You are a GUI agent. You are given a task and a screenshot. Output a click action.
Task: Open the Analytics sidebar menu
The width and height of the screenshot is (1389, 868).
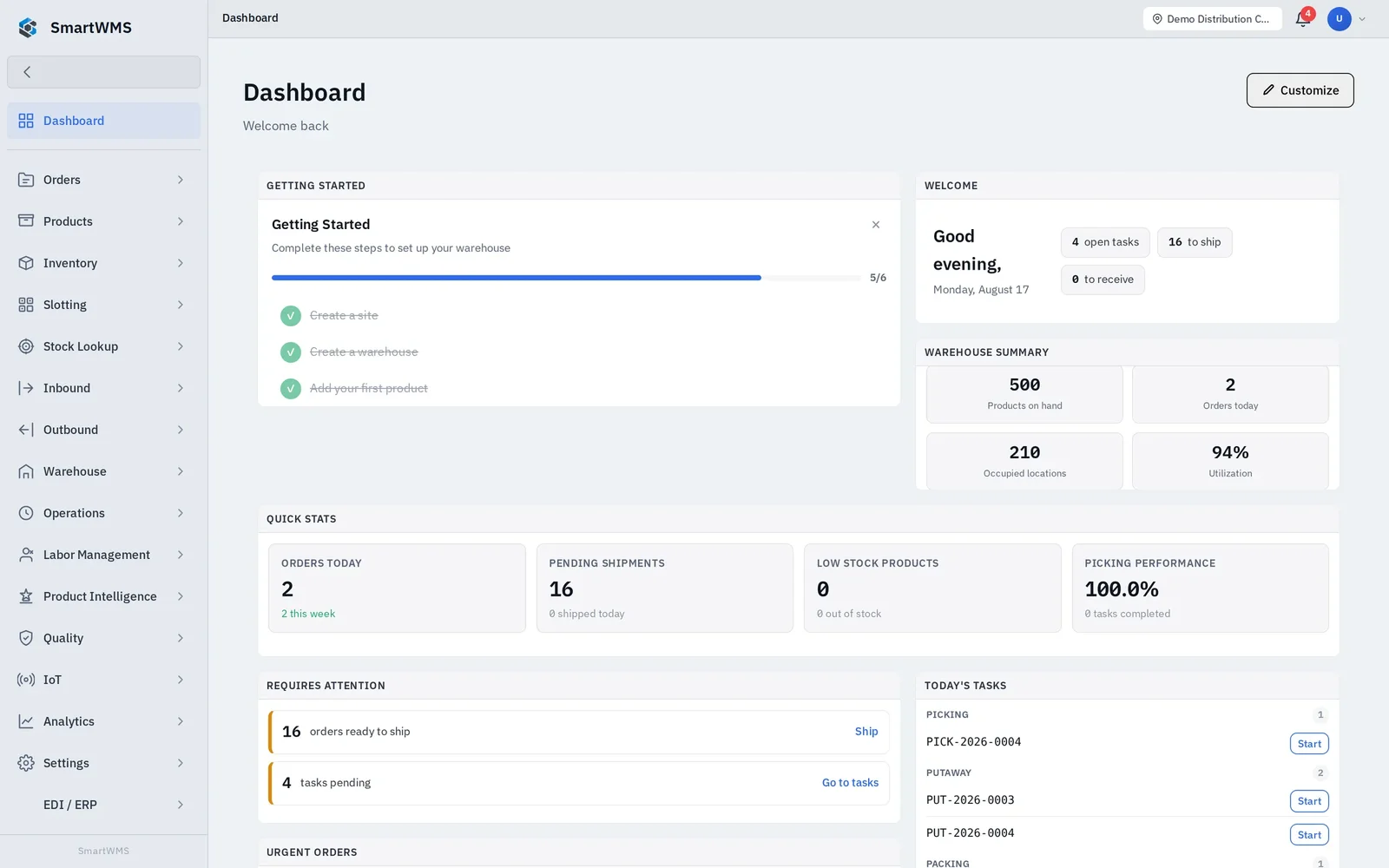point(103,721)
